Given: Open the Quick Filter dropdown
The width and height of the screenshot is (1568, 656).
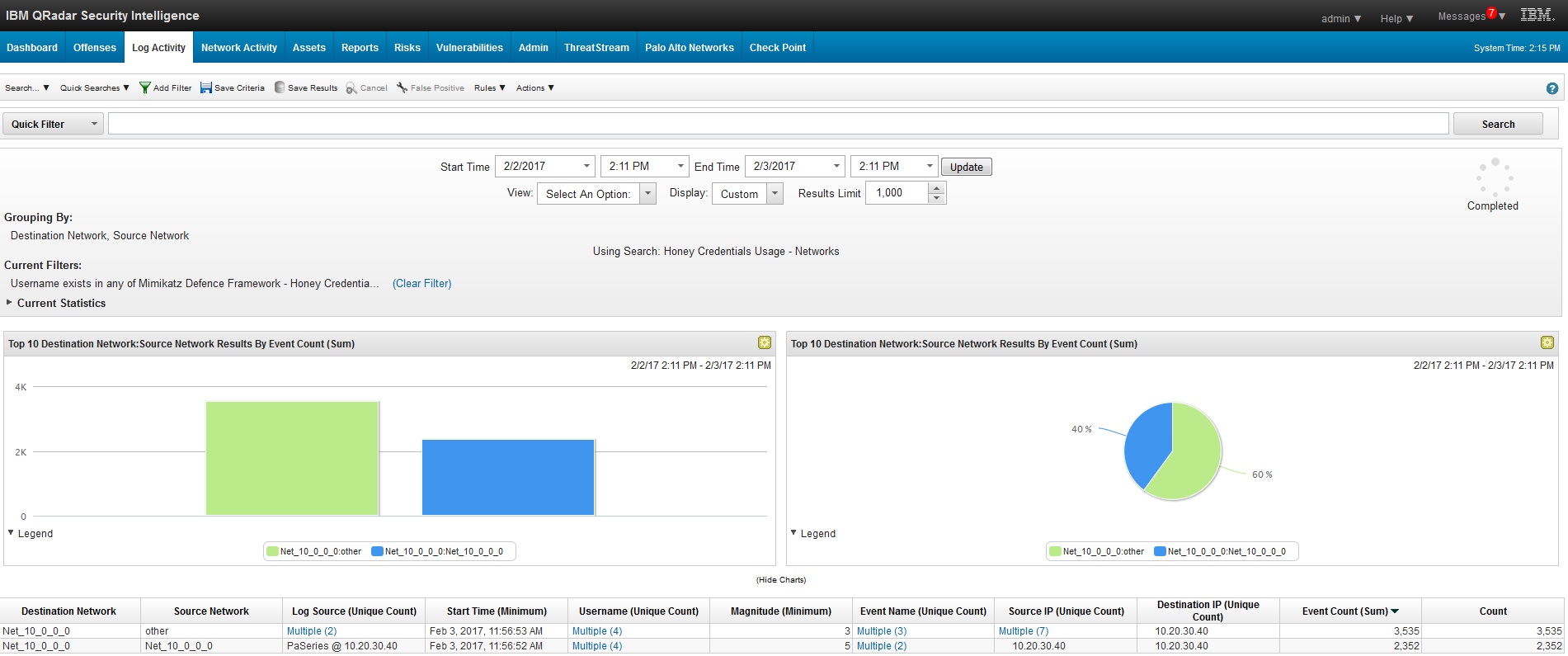Looking at the screenshot, I should pyautogui.click(x=53, y=124).
